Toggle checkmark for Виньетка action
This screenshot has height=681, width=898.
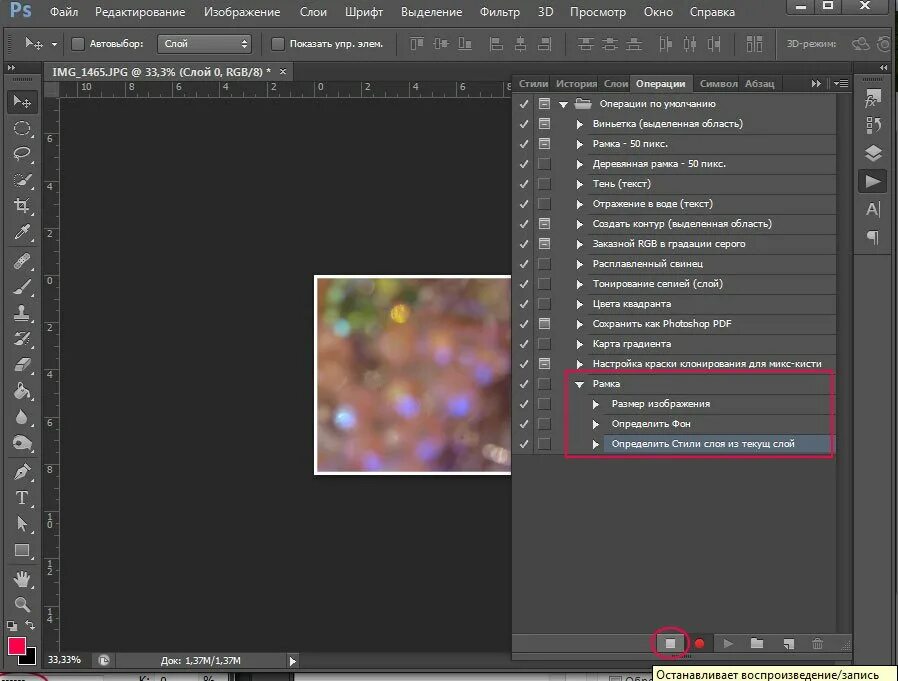523,124
